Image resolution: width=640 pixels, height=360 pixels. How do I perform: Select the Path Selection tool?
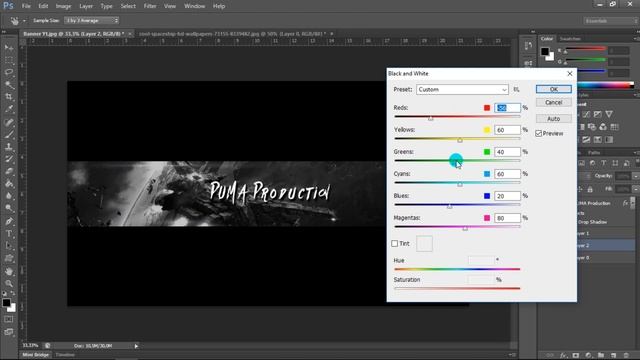[x=9, y=246]
